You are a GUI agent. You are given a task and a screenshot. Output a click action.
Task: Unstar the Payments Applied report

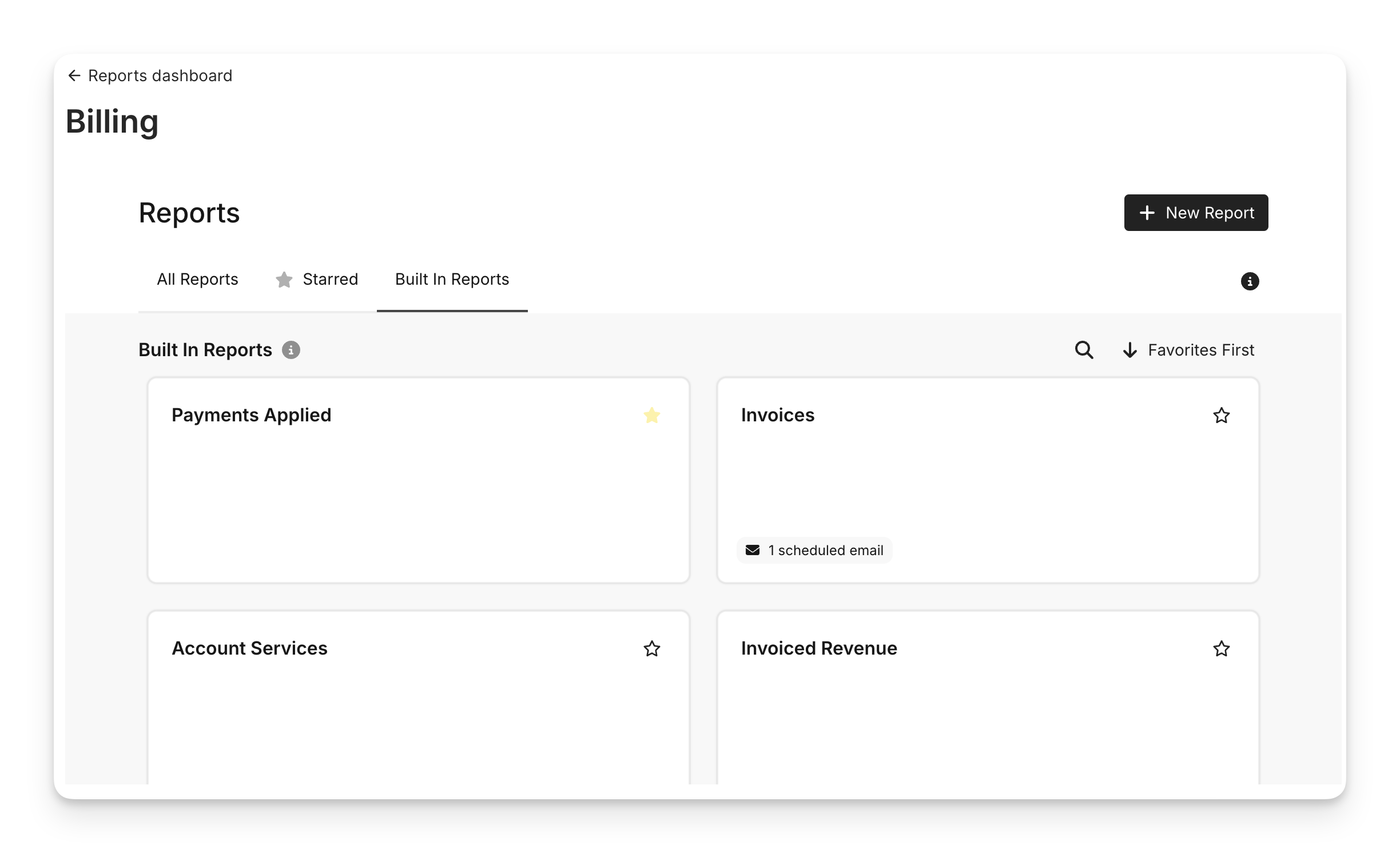coord(651,415)
